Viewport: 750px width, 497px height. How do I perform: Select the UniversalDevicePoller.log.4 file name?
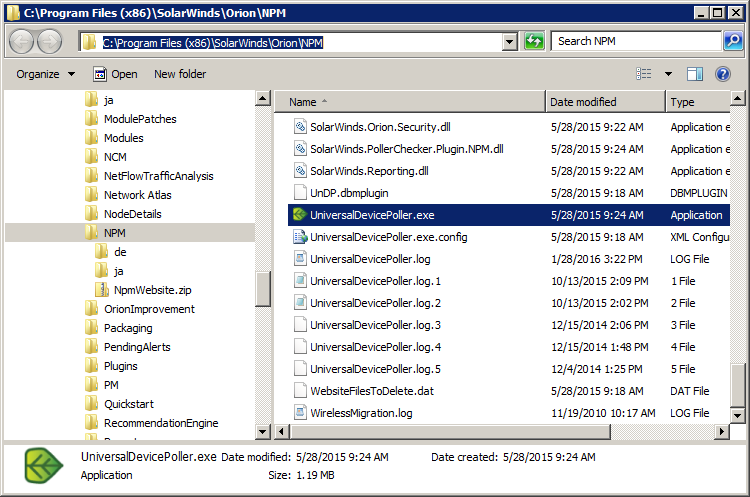tap(375, 347)
